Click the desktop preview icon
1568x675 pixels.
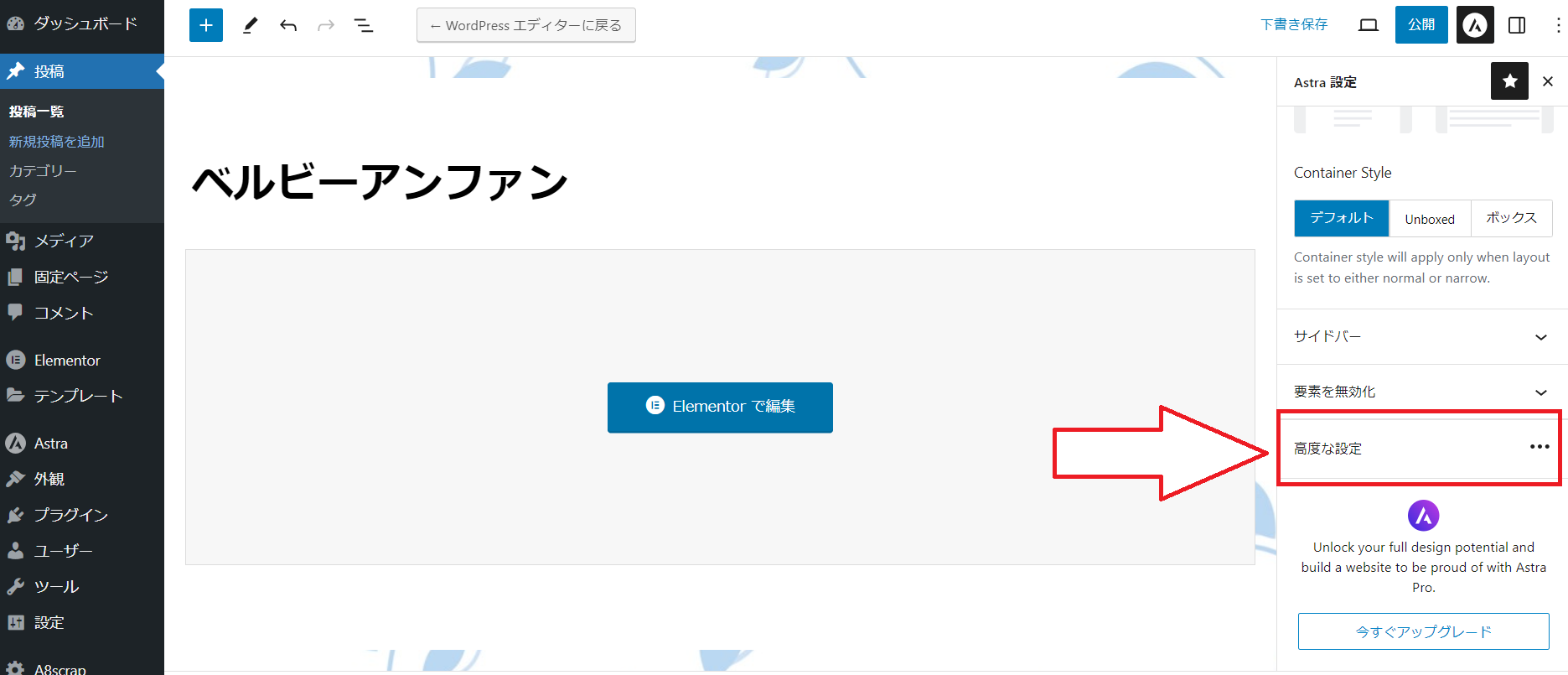(1369, 25)
